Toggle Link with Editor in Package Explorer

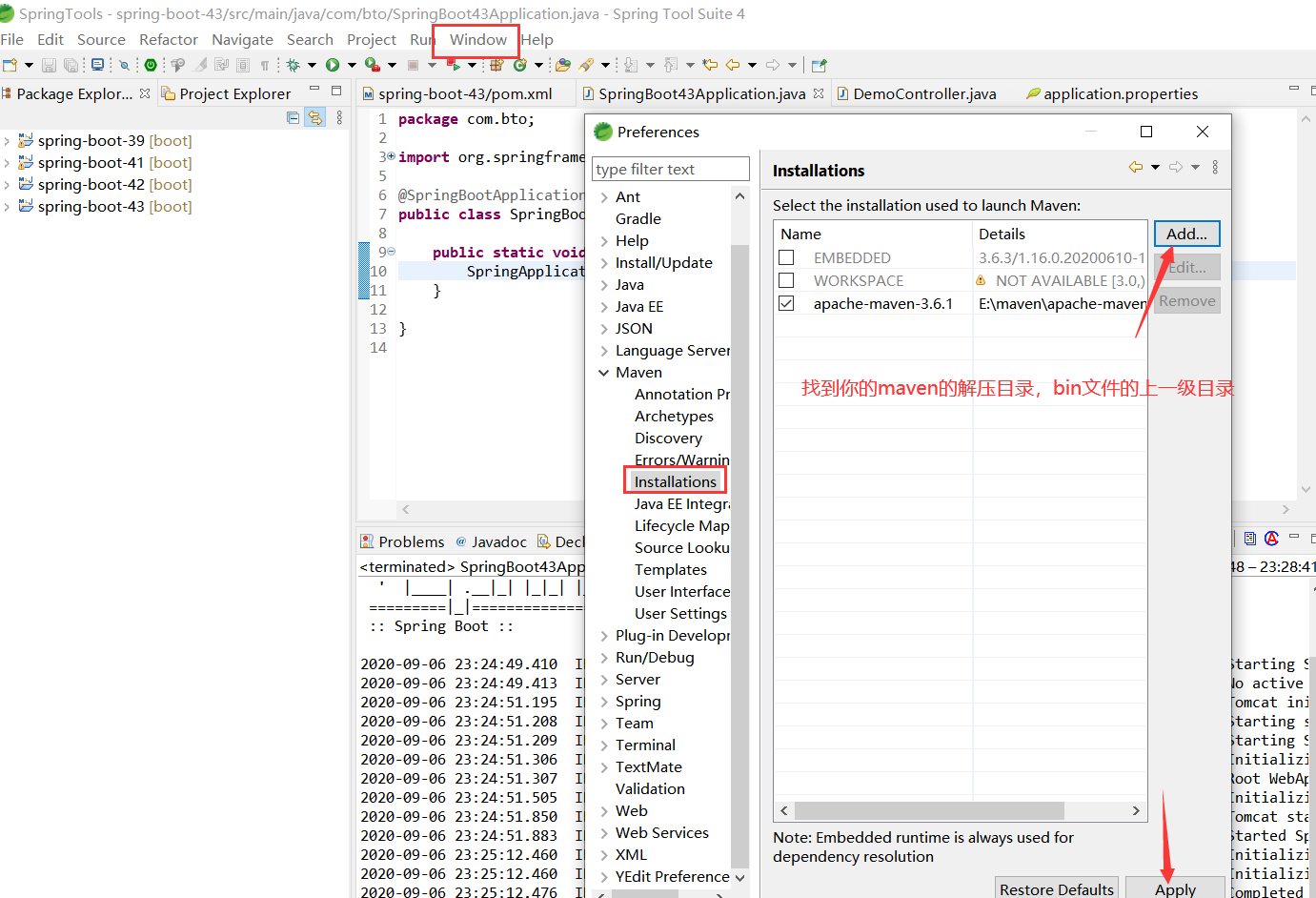pos(314,117)
